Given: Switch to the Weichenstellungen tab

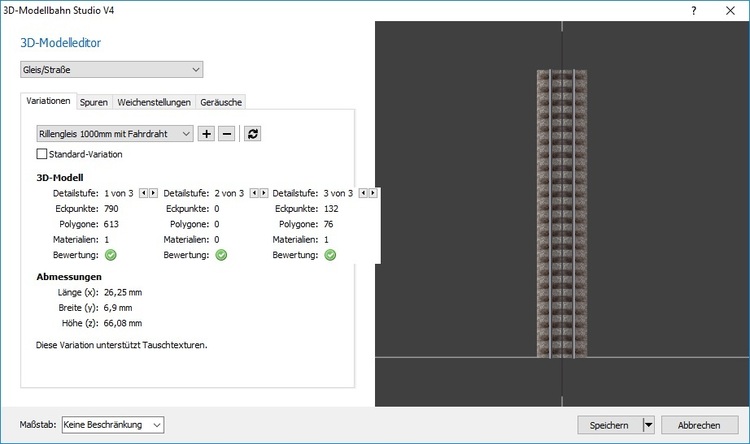Looking at the screenshot, I should pos(154,102).
